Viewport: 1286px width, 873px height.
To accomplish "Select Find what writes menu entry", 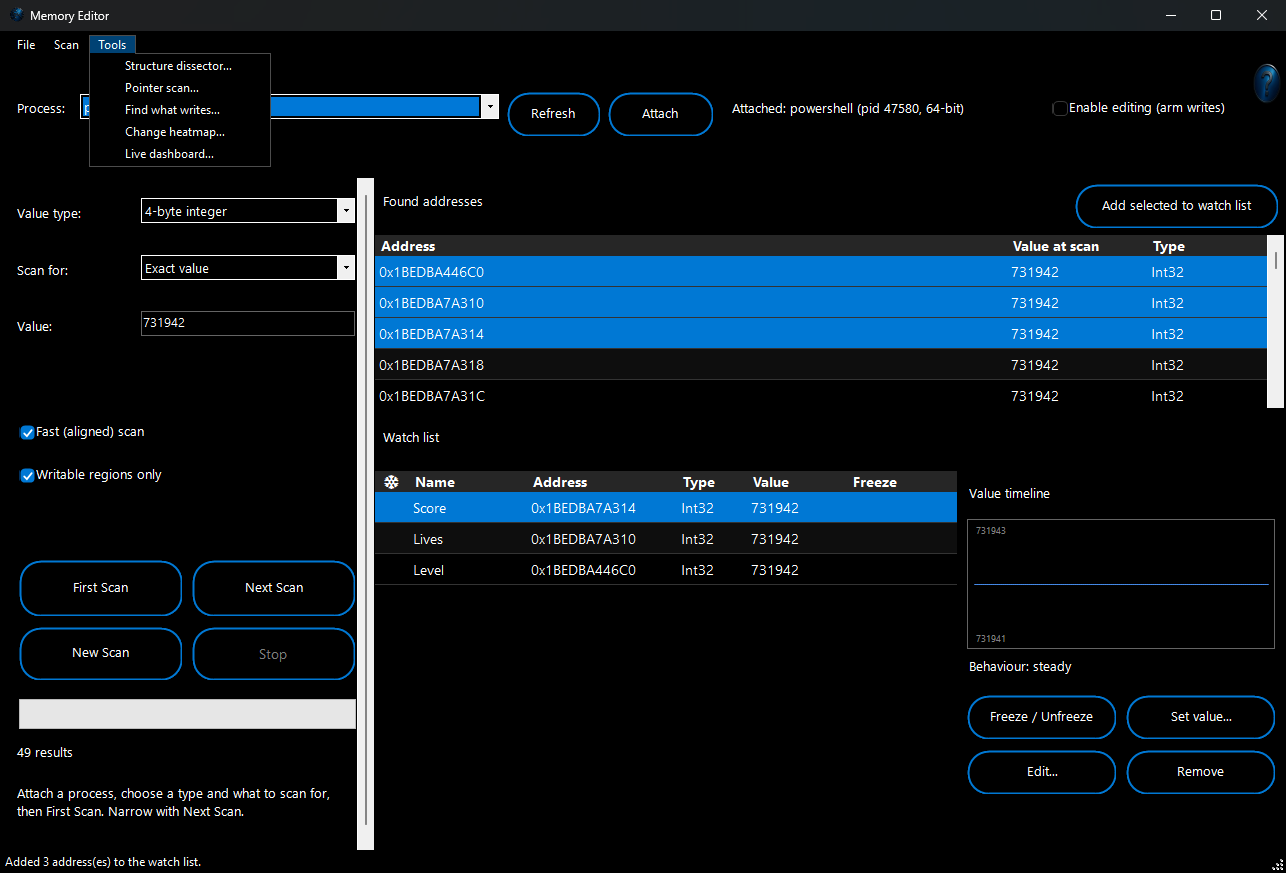I will point(179,110).
